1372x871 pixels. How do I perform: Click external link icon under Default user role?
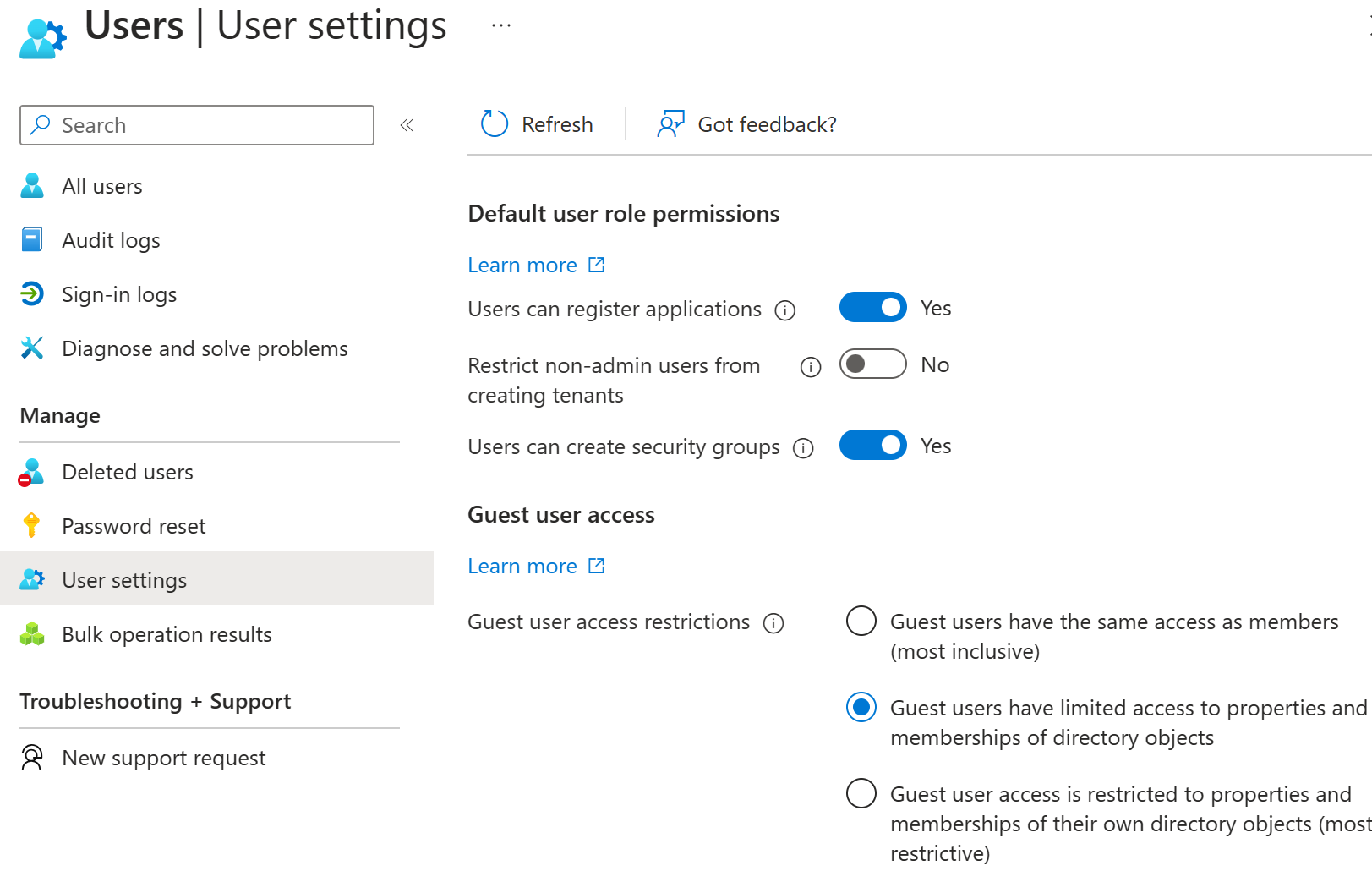597,265
